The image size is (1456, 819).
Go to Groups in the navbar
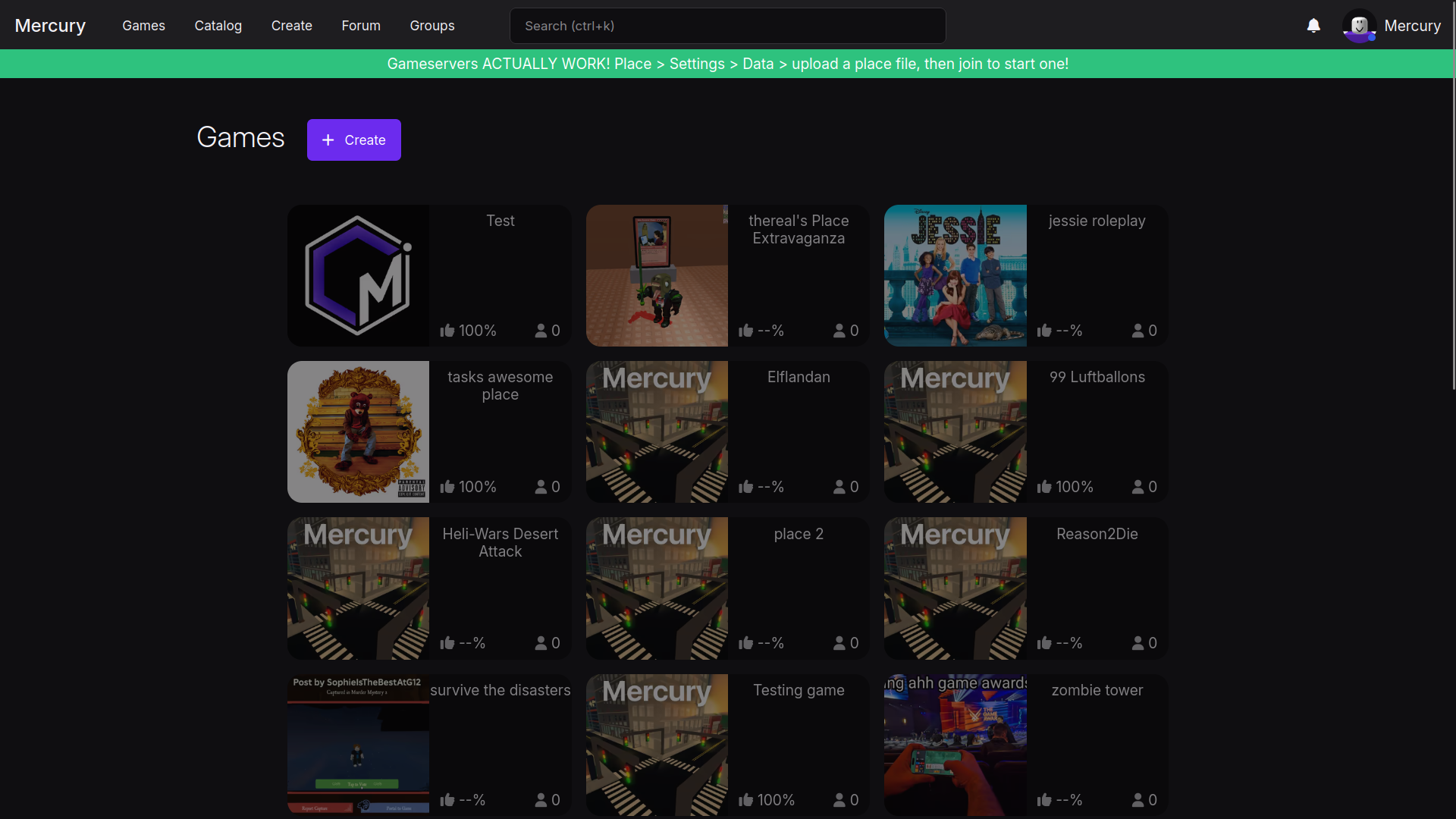coord(431,26)
